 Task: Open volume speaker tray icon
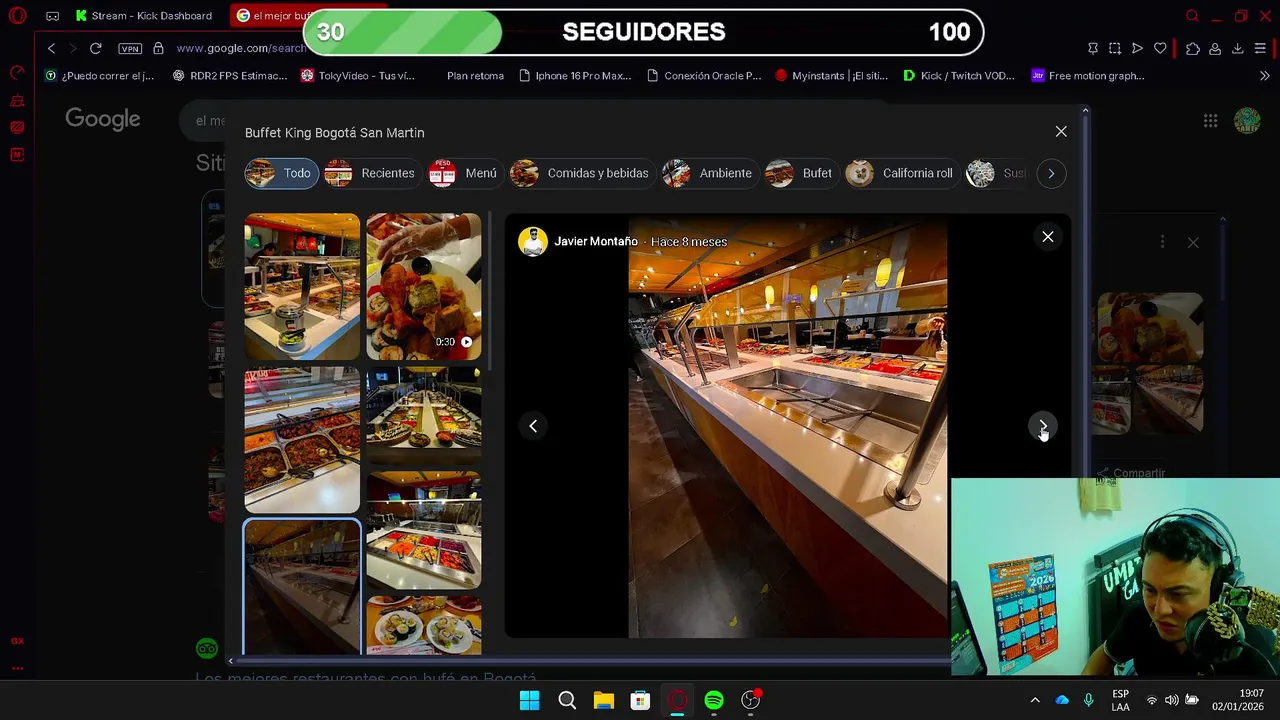(1171, 700)
